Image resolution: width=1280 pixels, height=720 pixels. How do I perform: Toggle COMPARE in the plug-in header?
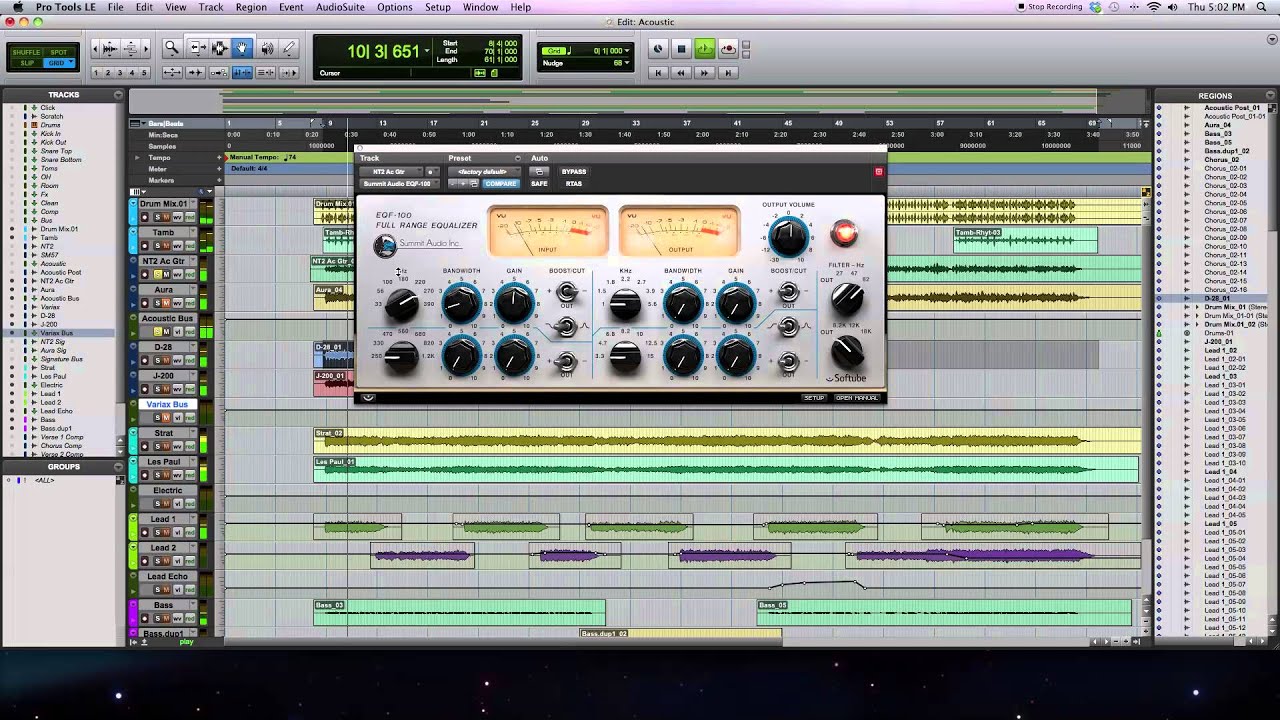pos(501,184)
